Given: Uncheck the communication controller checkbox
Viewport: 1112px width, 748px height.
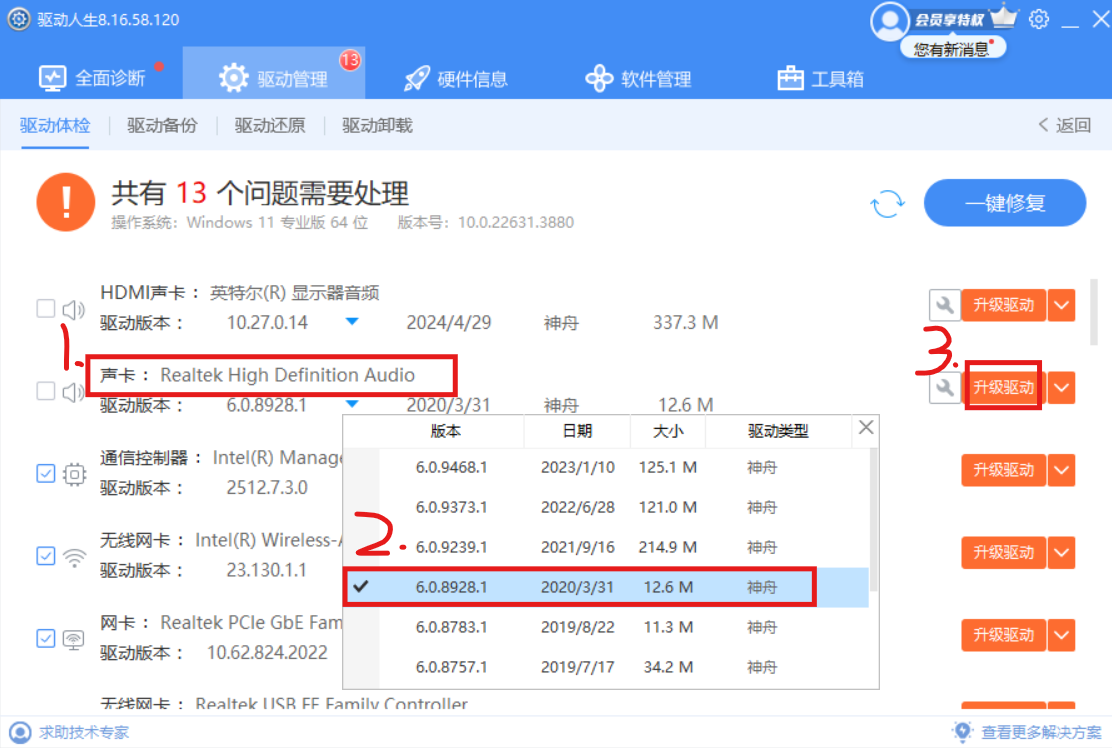Looking at the screenshot, I should point(45,473).
